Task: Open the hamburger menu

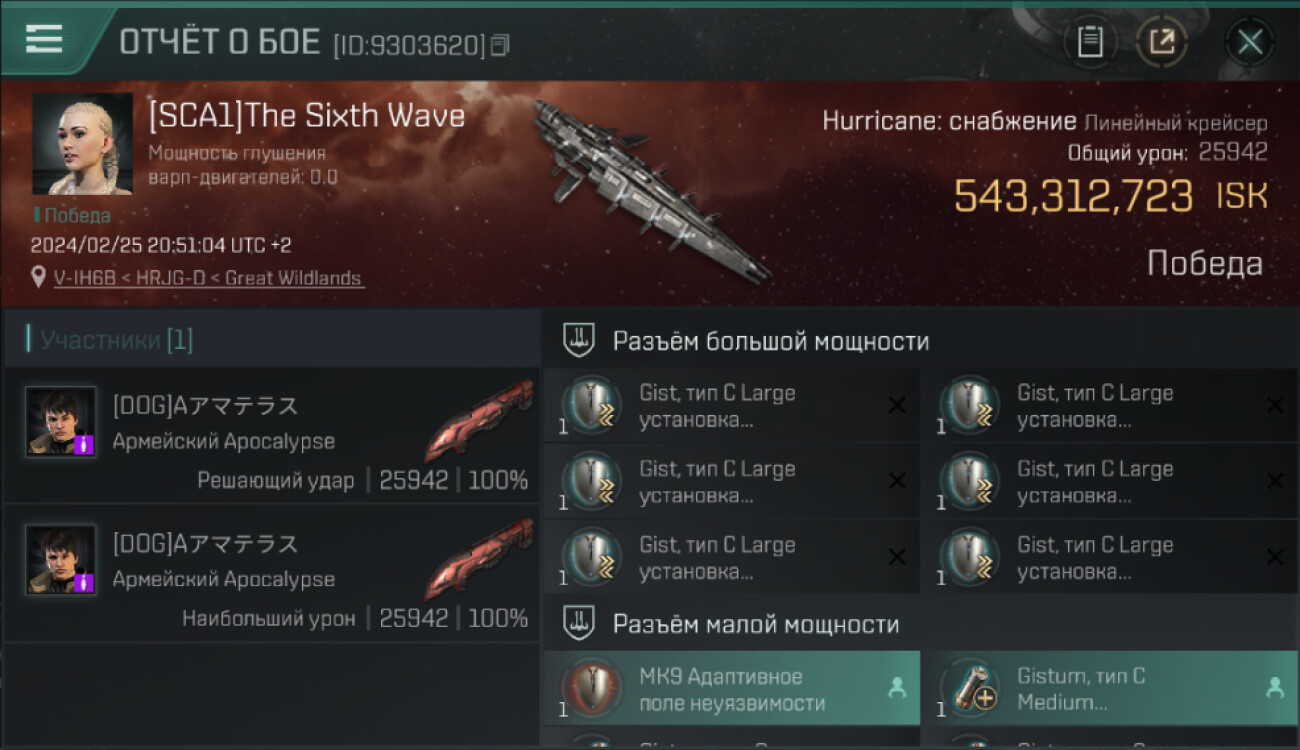Action: 44,39
